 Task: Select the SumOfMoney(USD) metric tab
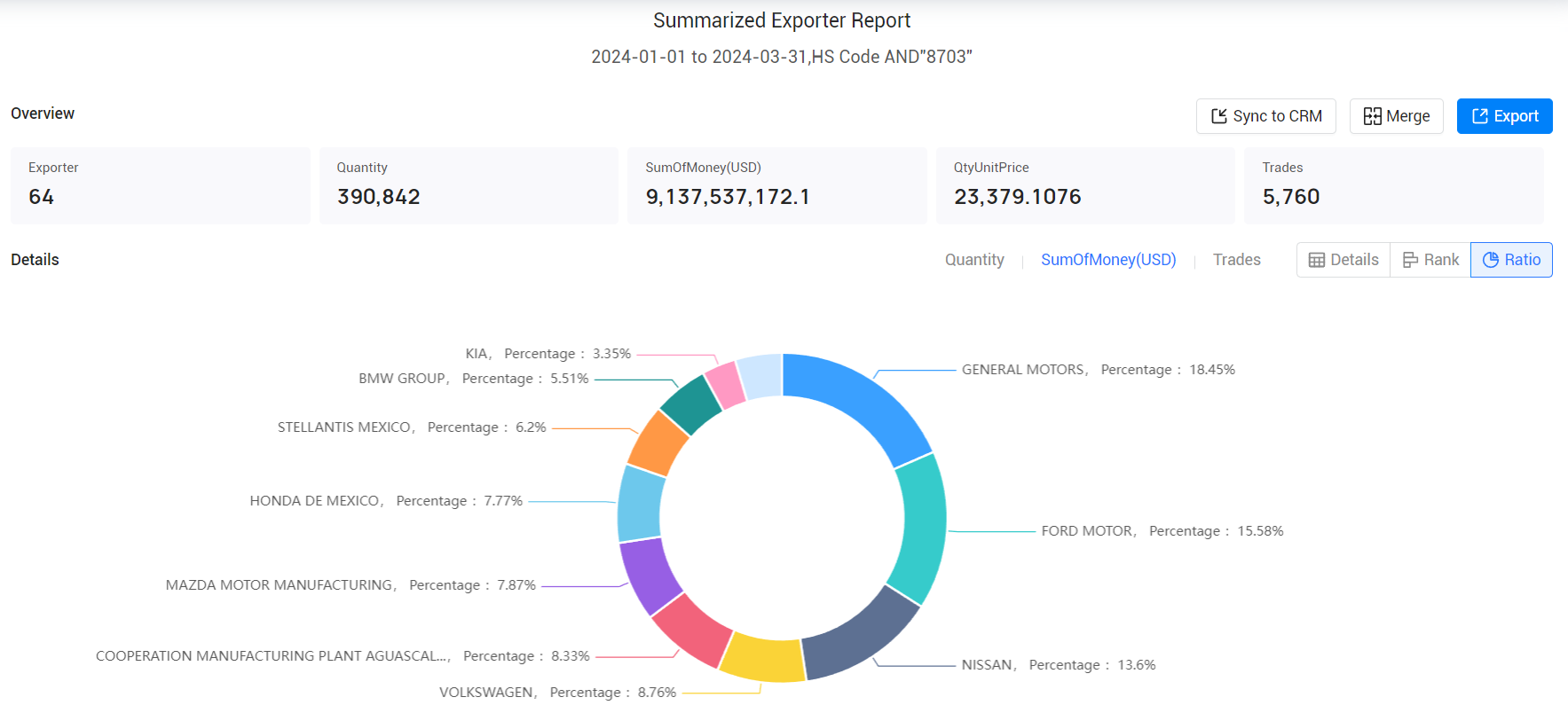point(1108,260)
